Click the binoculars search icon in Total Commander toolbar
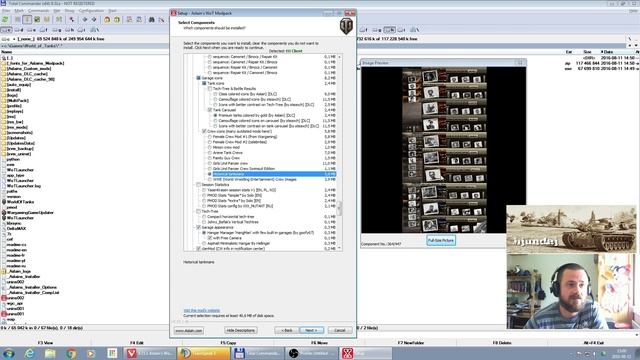Screen dimensions: 640x360 pos(151,20)
